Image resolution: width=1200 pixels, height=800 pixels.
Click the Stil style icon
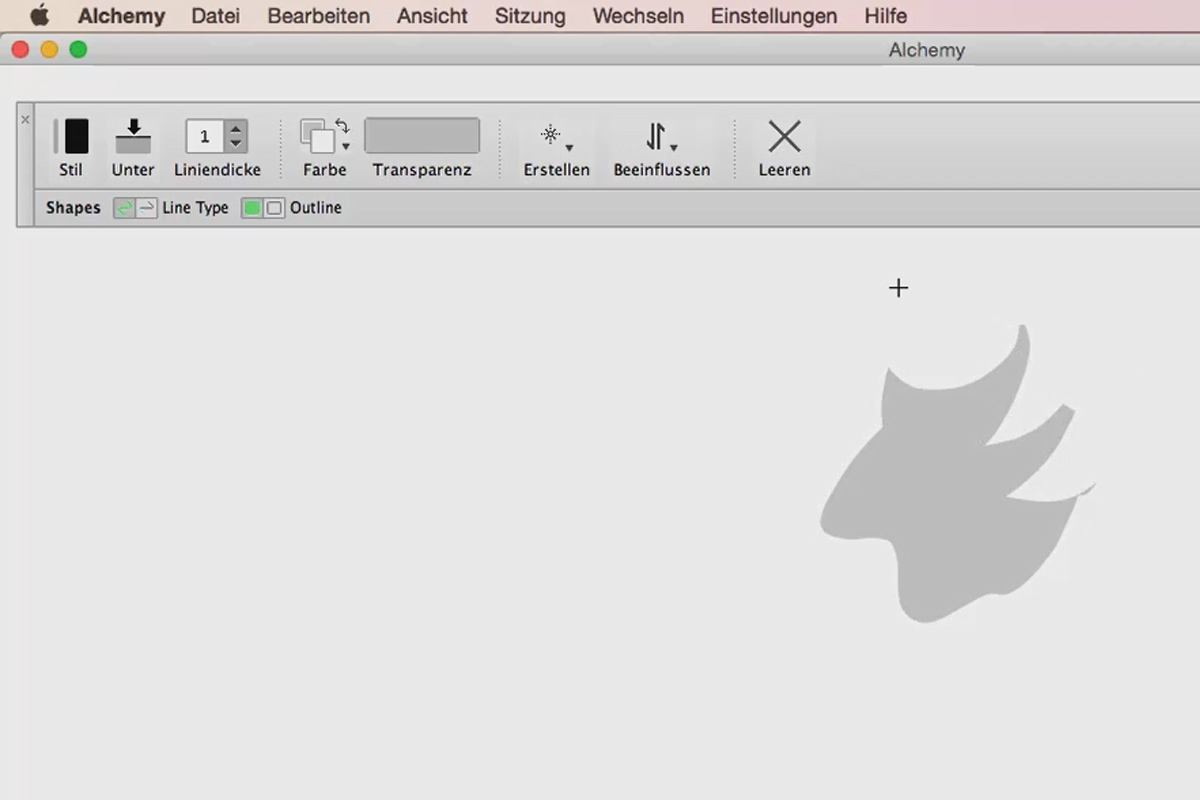[x=76, y=137]
